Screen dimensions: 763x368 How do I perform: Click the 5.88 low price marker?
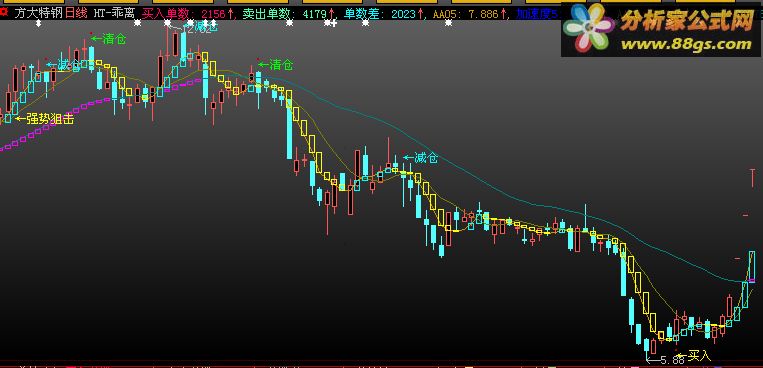tap(666, 360)
